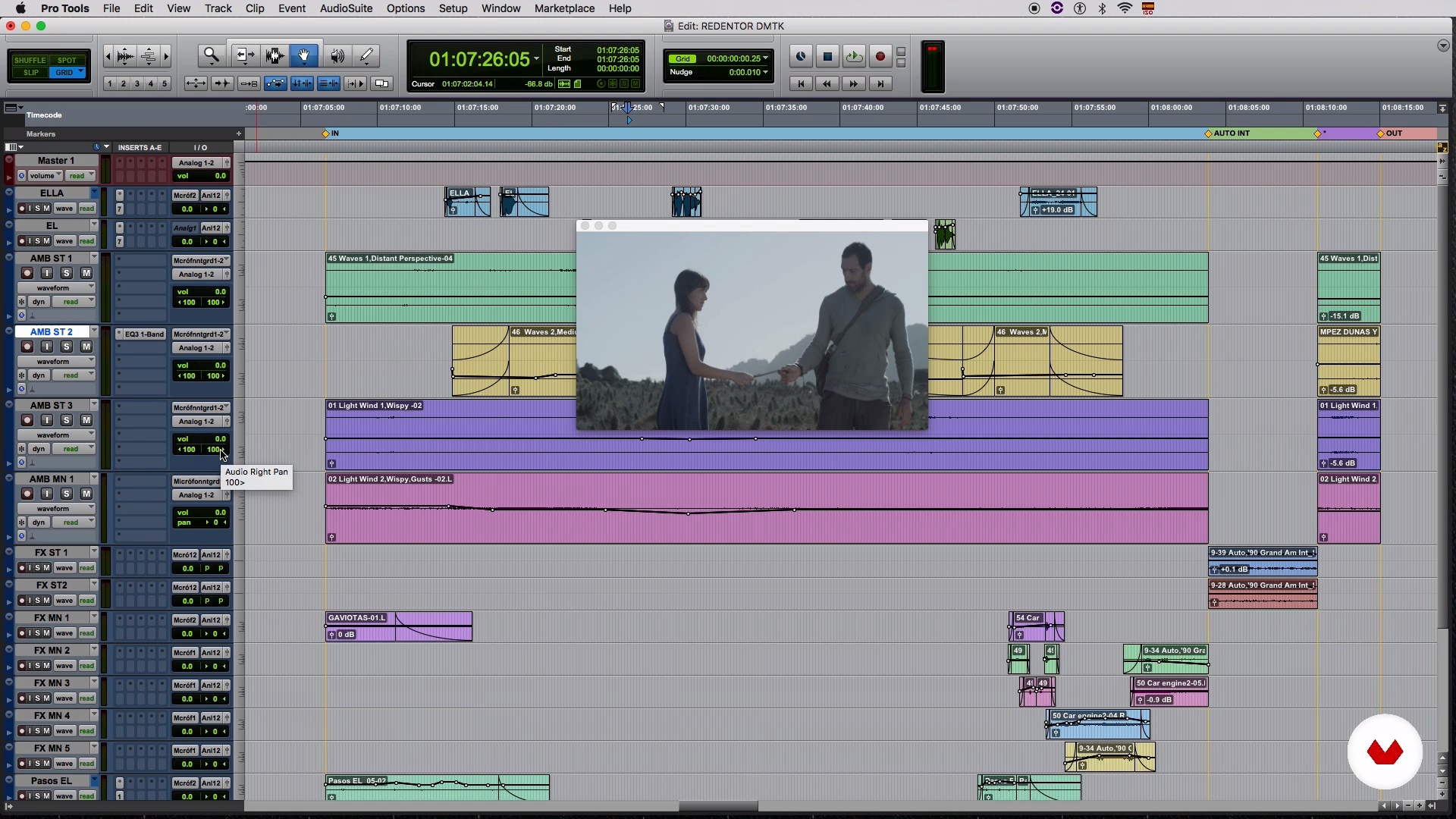Open Master 1 volume view dropdown
Screen dimensions: 1456x819
[x=45, y=176]
